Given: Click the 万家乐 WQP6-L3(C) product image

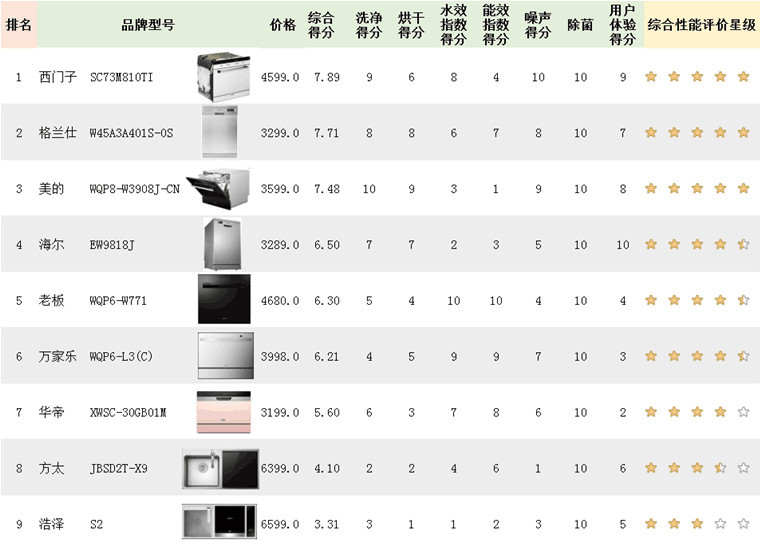Looking at the screenshot, I should pyautogui.click(x=225, y=355).
